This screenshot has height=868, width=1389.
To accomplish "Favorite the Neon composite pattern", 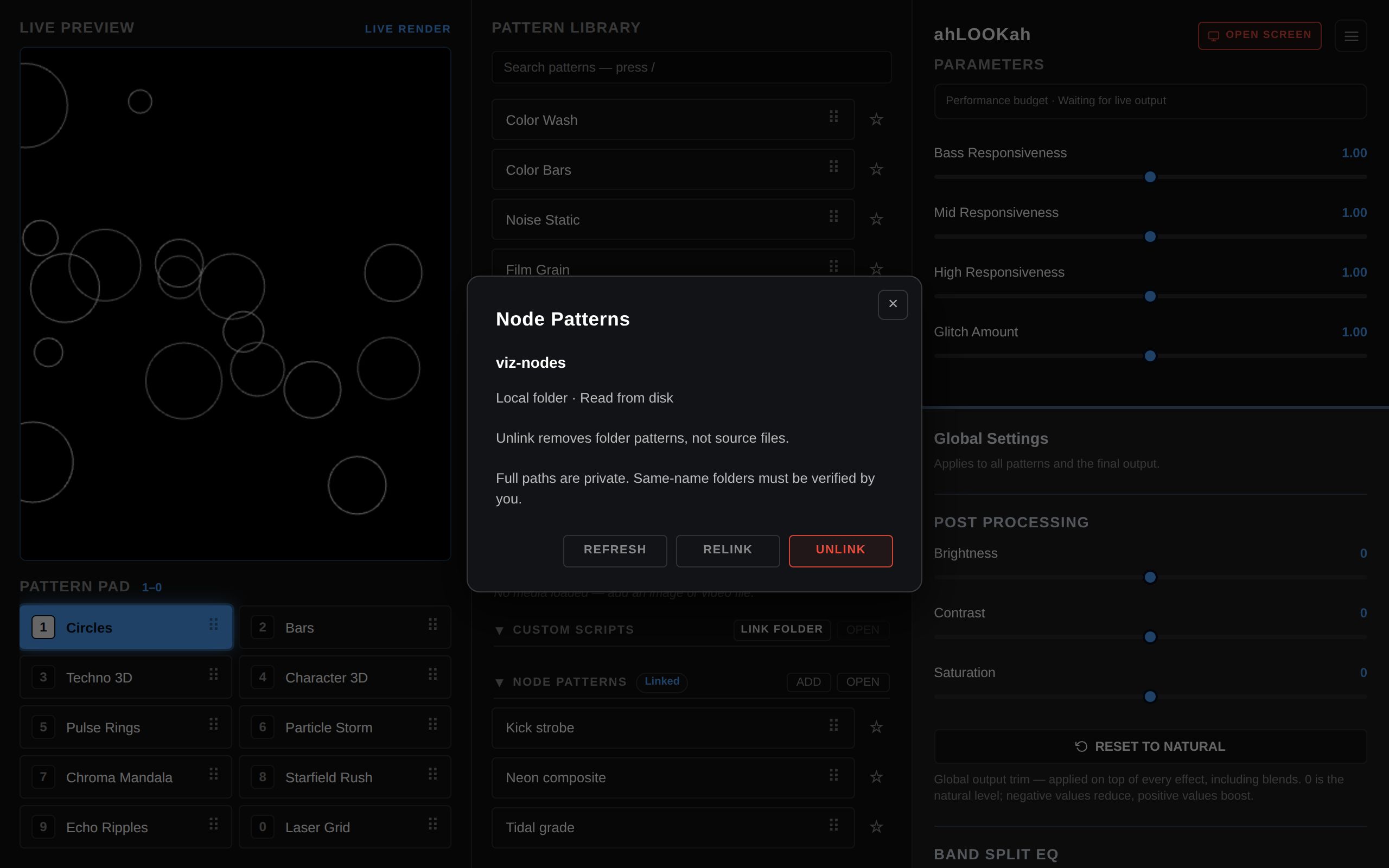I will point(876,777).
